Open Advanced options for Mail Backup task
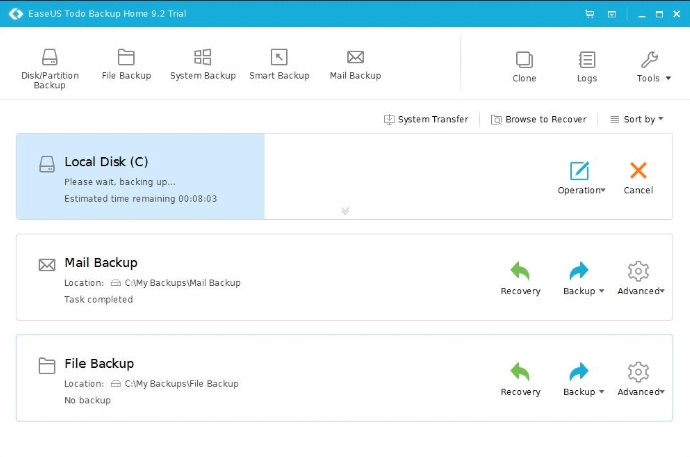Screen dimensions: 690x457 pos(641,278)
